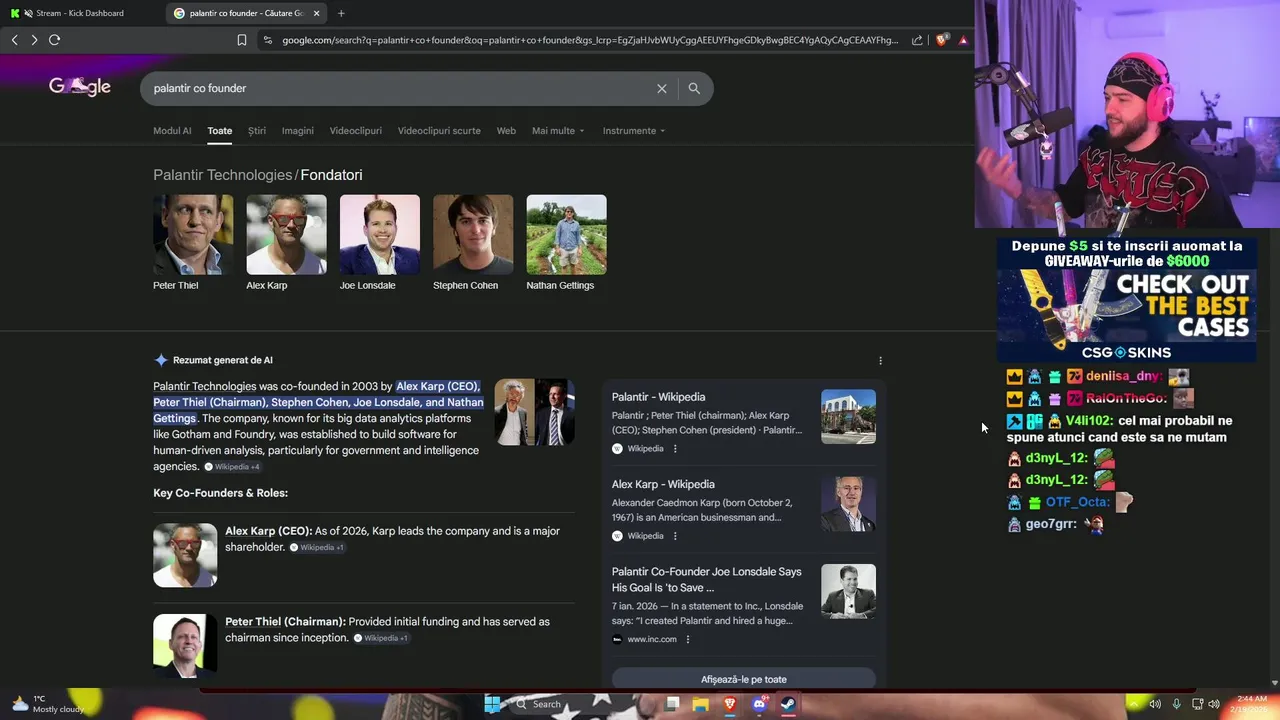Open Steam from taskbar
The image size is (1280, 720).
coord(788,704)
